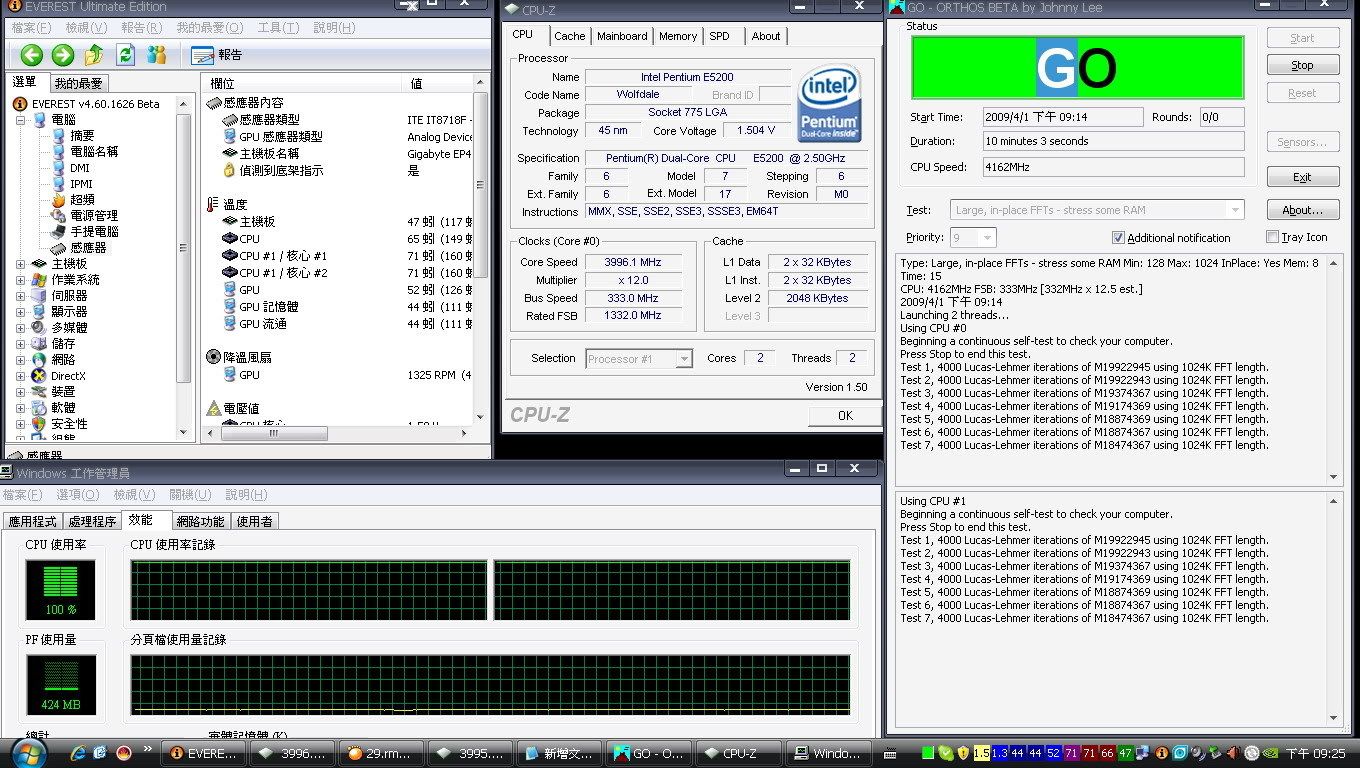Enable Tray Icon checkbox in ORTHOS
Viewport: 1360px width, 768px height.
click(x=1272, y=238)
